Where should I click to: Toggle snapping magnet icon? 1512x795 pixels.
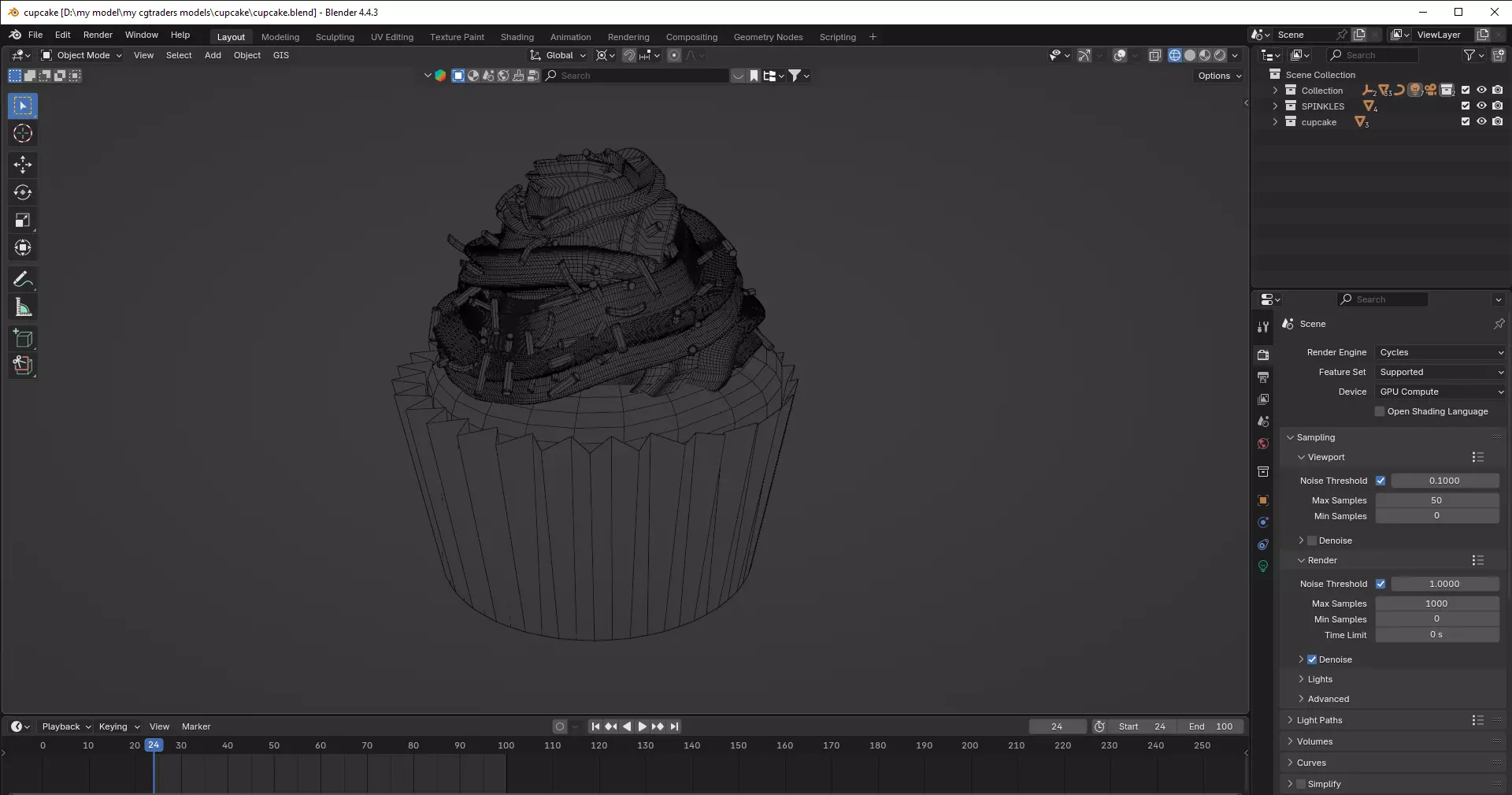pyautogui.click(x=628, y=55)
